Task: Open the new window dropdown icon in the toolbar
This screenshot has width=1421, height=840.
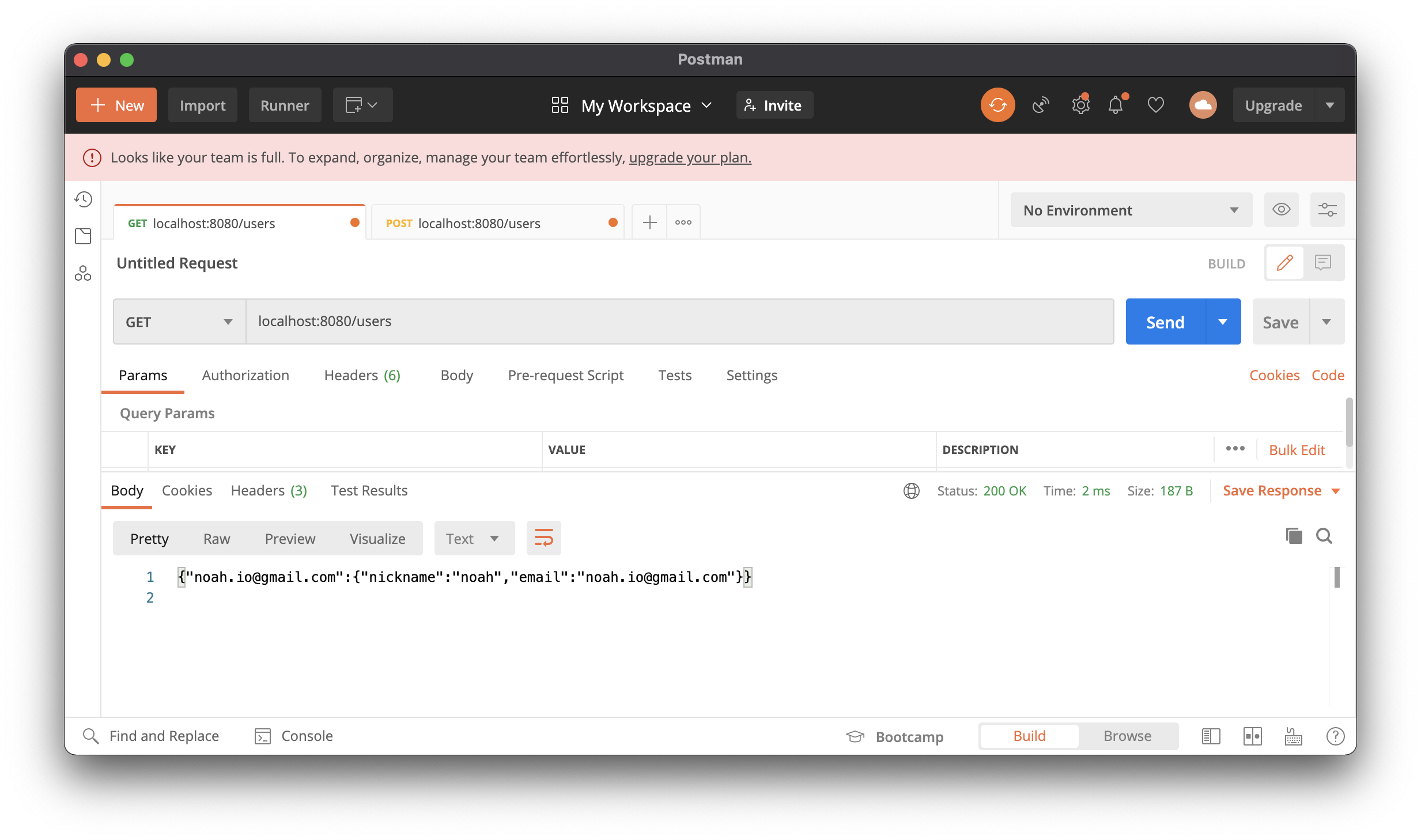Action: click(x=362, y=105)
